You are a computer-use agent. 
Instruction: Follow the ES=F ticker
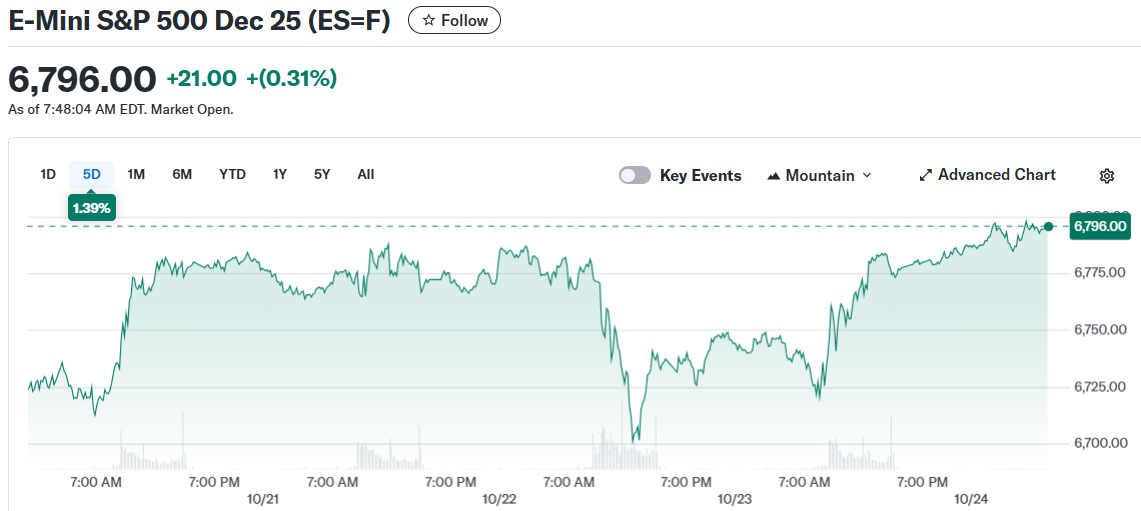[x=455, y=20]
